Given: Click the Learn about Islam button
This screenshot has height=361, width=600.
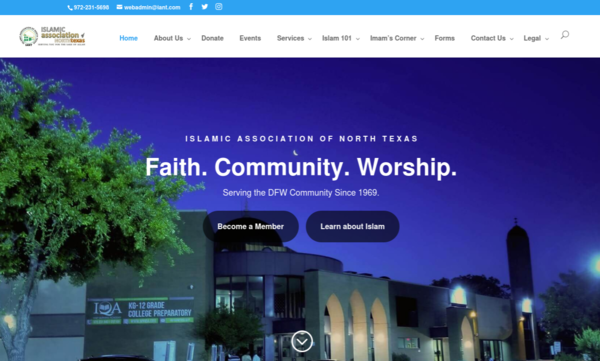Looking at the screenshot, I should [352, 226].
